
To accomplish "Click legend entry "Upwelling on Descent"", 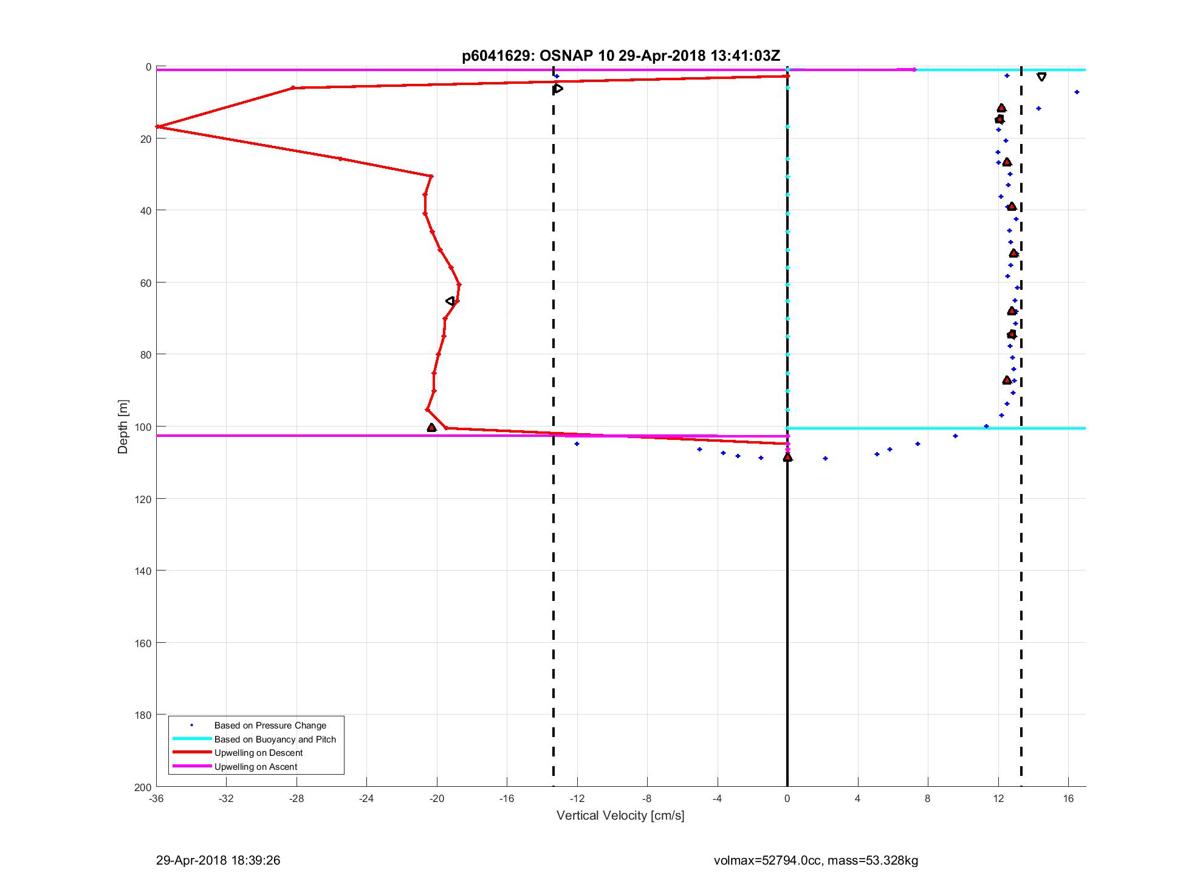I will click(x=258, y=753).
